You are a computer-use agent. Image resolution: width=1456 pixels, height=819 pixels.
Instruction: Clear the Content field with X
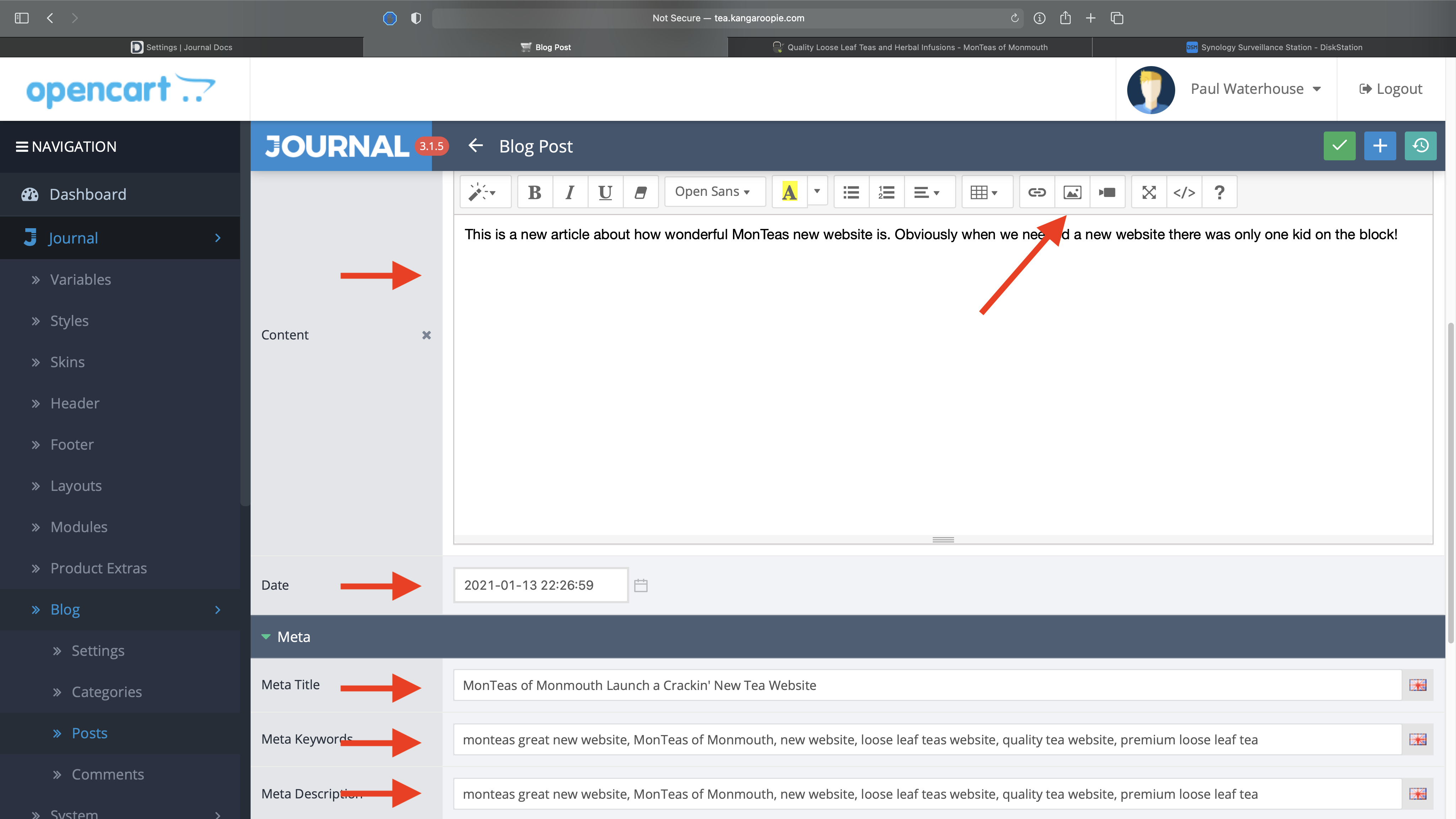point(426,335)
